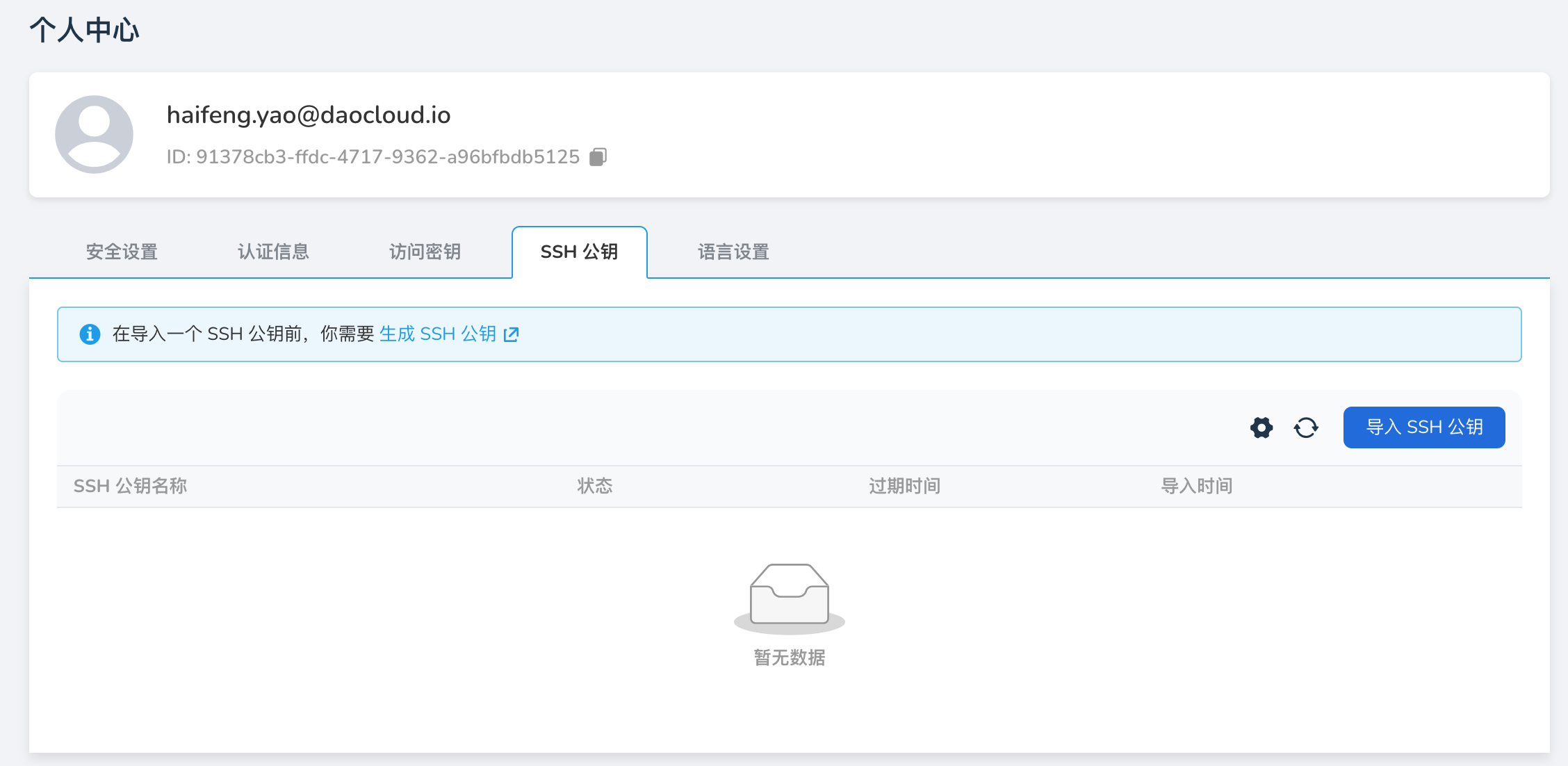Viewport: 1568px width, 766px height.
Task: Switch to the 访问密钥 tab
Action: click(x=425, y=252)
